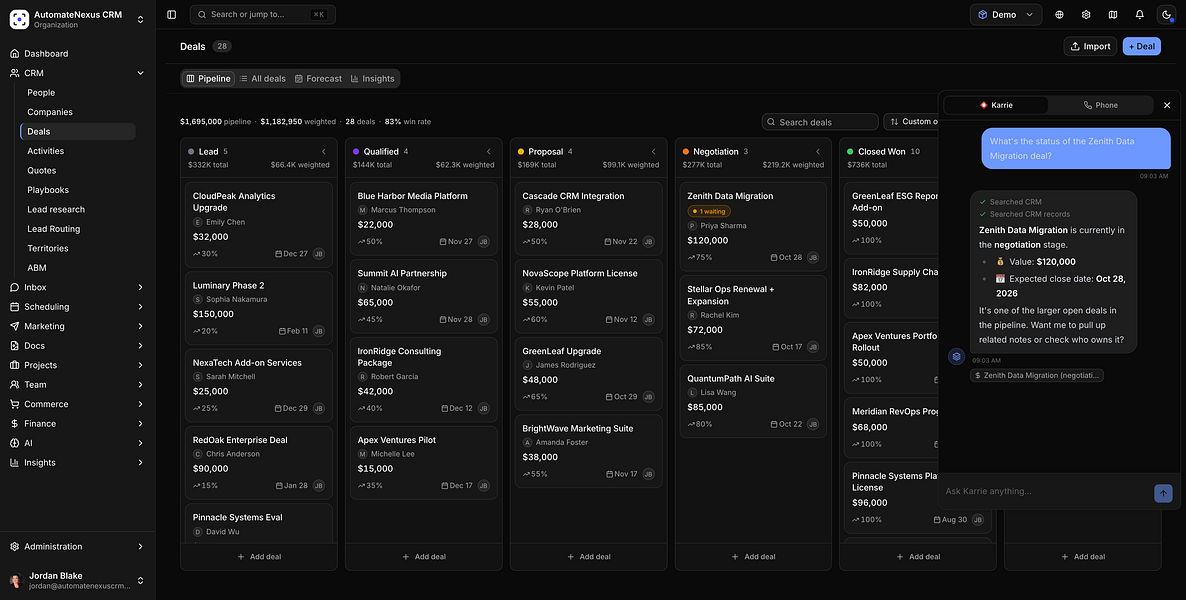Viewport: 1186px width, 600px height.
Task: Open the settings gear in top bar
Action: tap(1086, 14)
